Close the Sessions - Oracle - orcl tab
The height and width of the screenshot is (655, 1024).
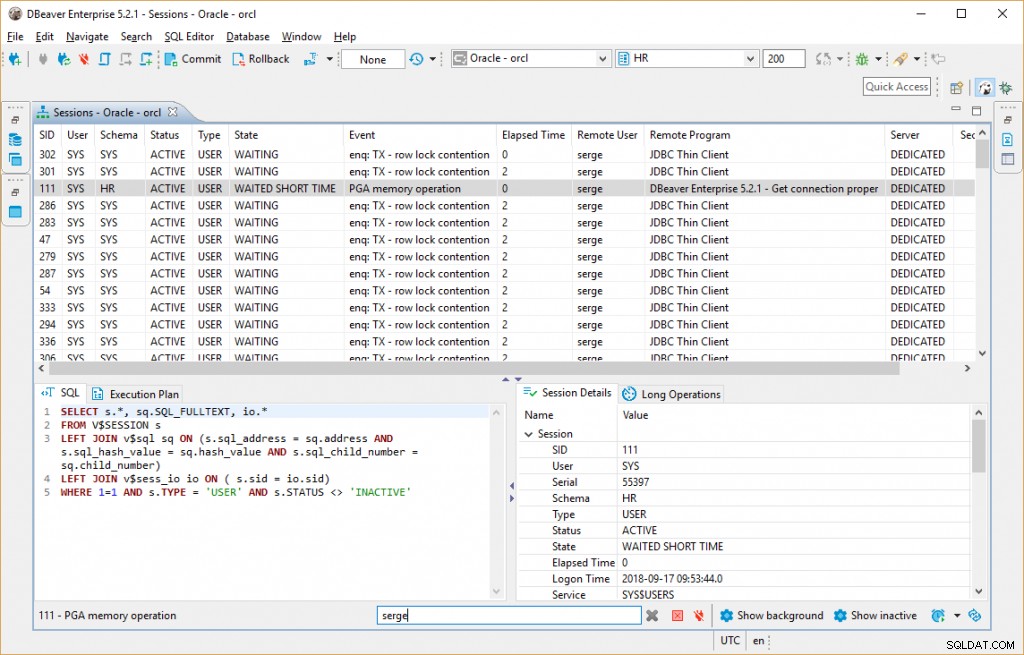172,112
